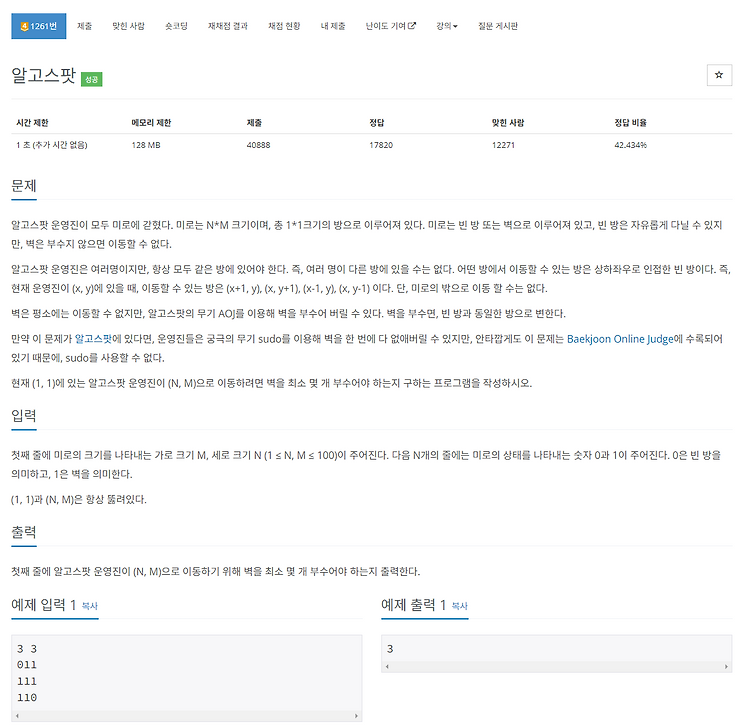Click the 정답 비율 column header
The width and height of the screenshot is (750, 727).
630,123
